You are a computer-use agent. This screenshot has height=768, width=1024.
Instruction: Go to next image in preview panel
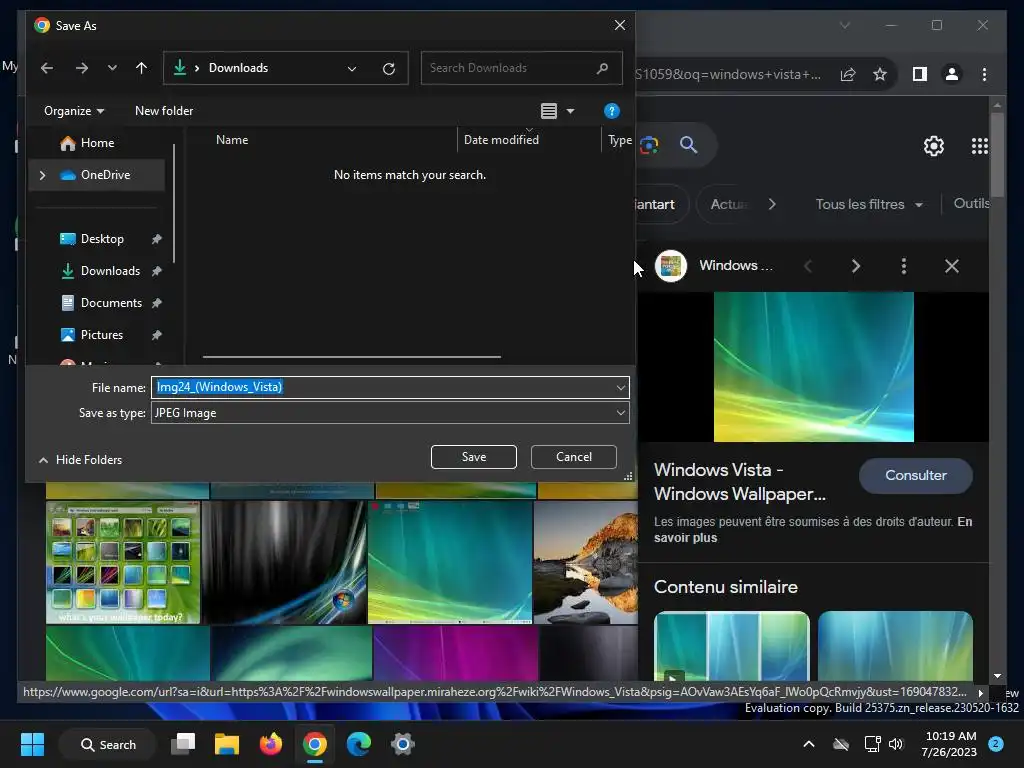pos(856,266)
